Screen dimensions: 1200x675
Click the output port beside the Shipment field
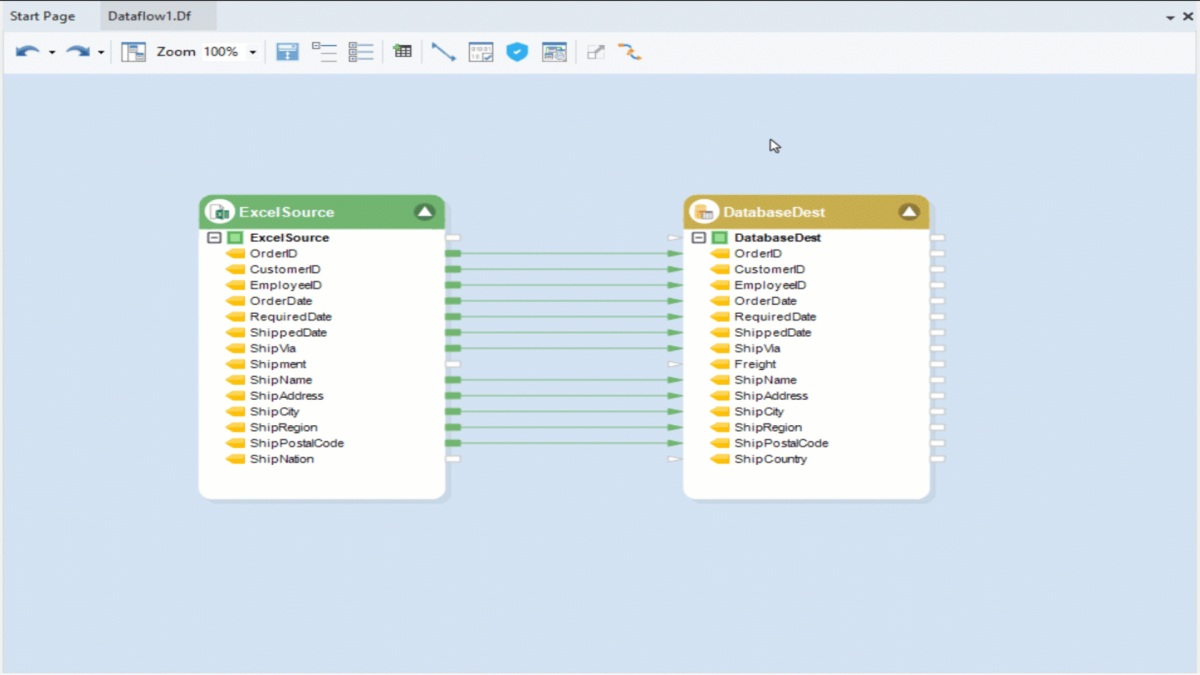coord(454,364)
